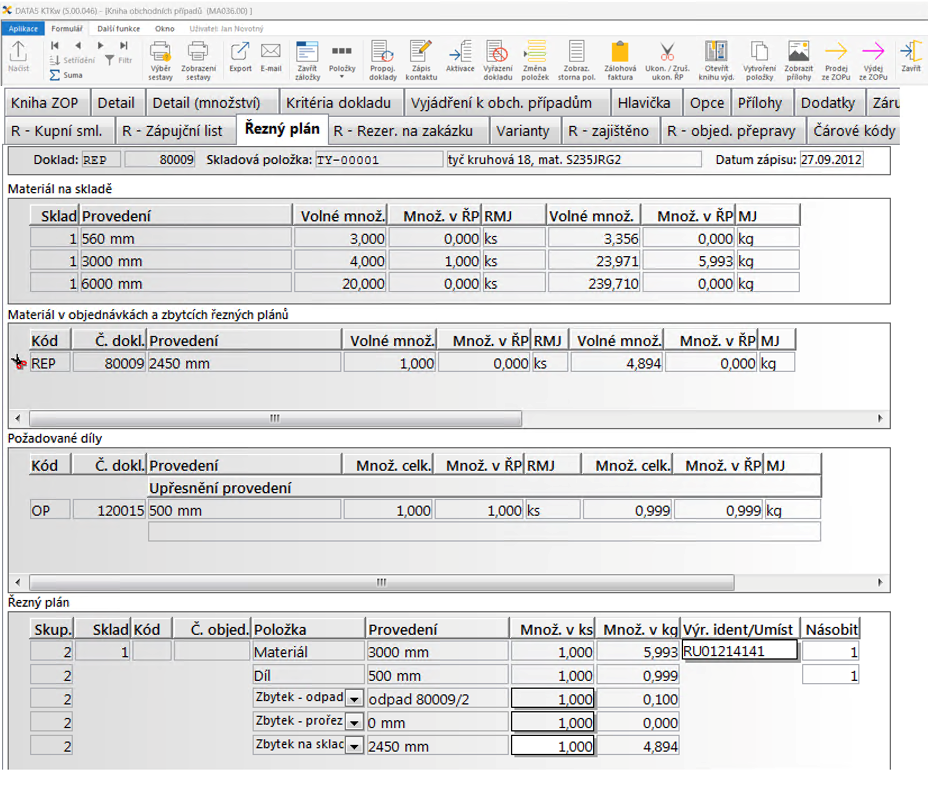Click the Výr. ident/Umíst field RU01214141
The height and width of the screenshot is (788, 928).
739,651
